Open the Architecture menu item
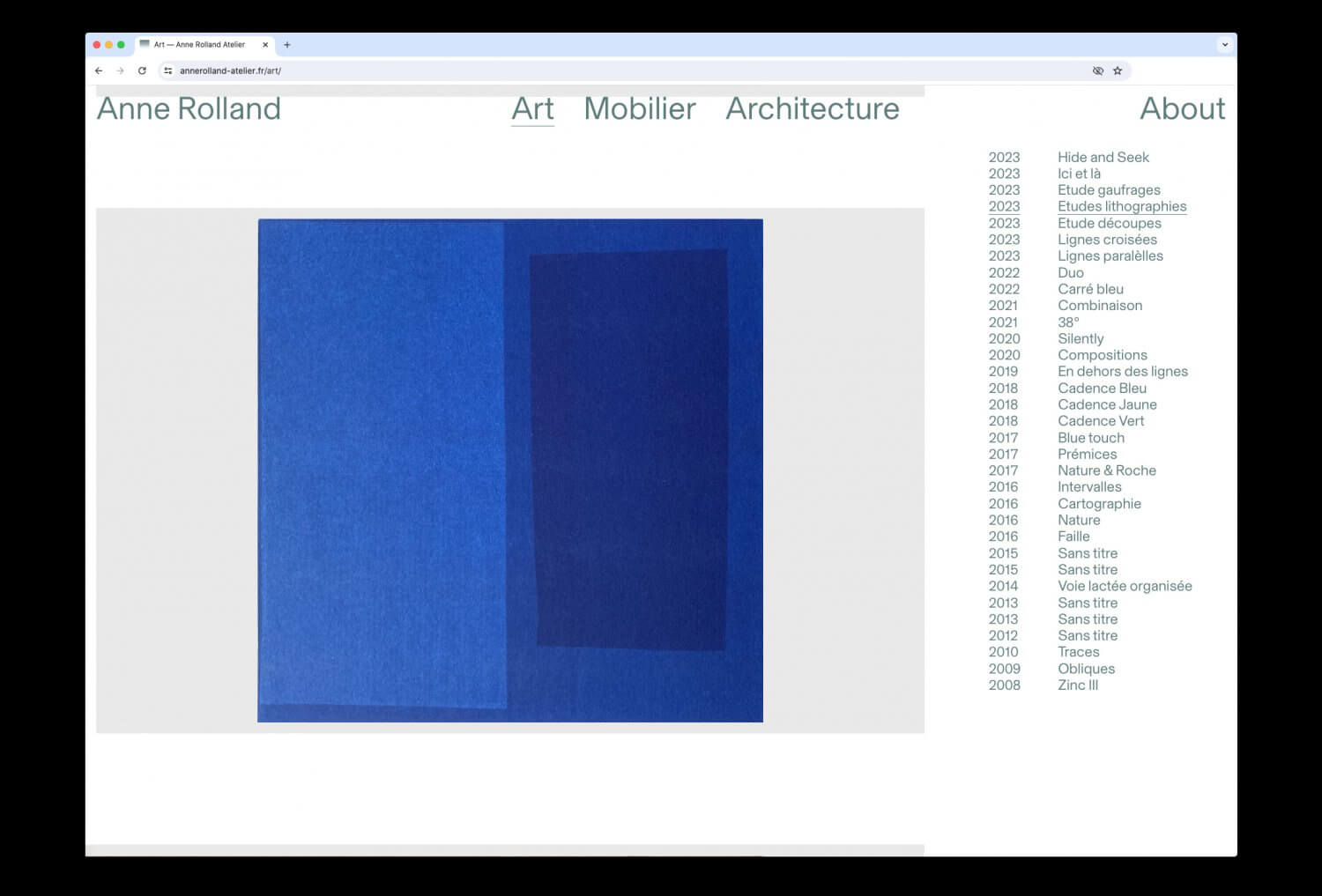Image resolution: width=1322 pixels, height=896 pixels. [813, 109]
